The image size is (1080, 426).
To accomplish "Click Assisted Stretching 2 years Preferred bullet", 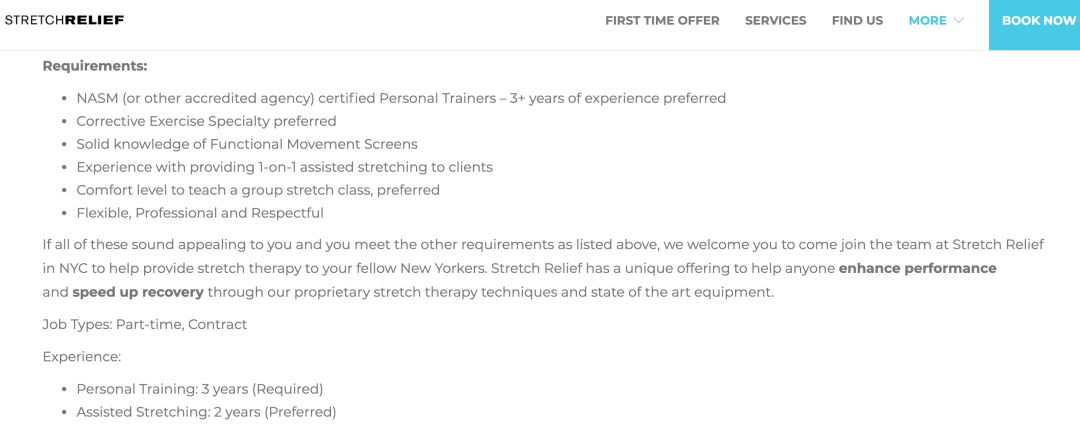I will [x=206, y=412].
